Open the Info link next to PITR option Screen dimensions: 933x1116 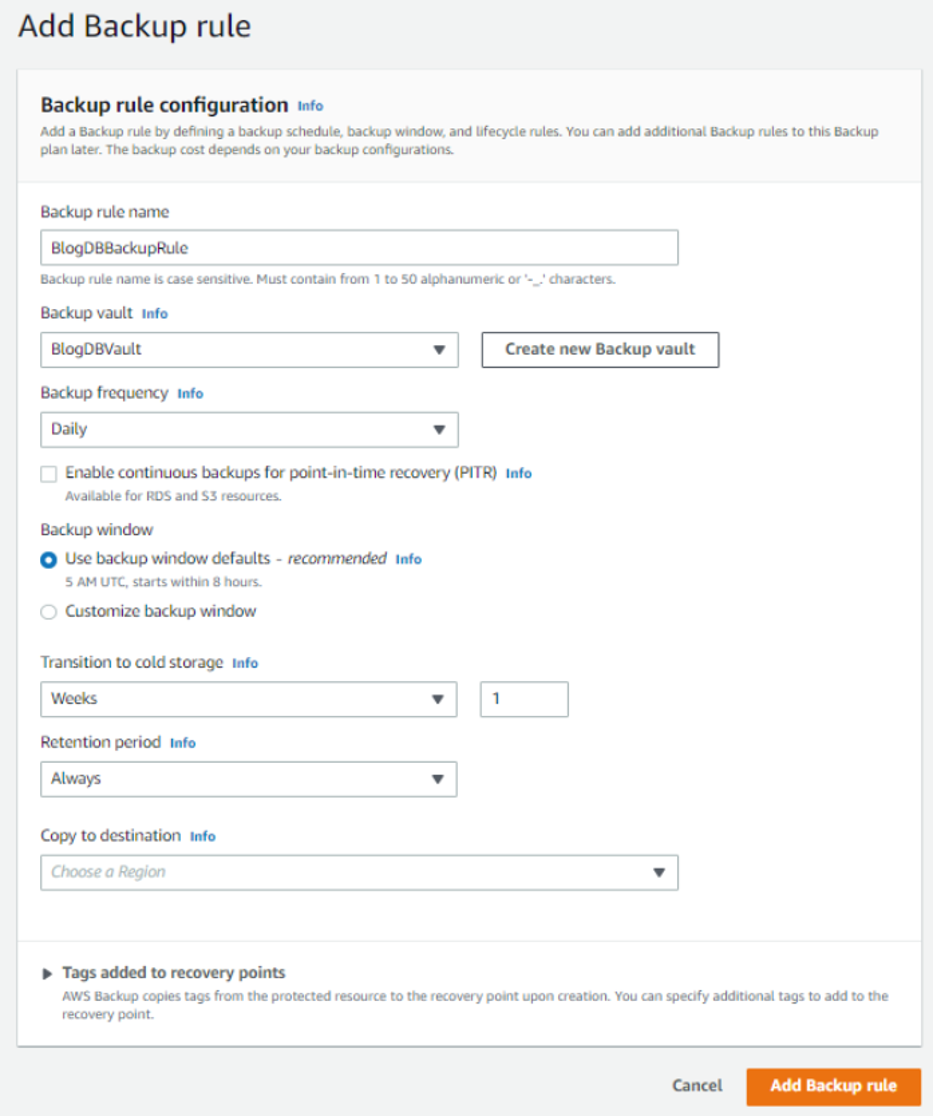pos(519,473)
